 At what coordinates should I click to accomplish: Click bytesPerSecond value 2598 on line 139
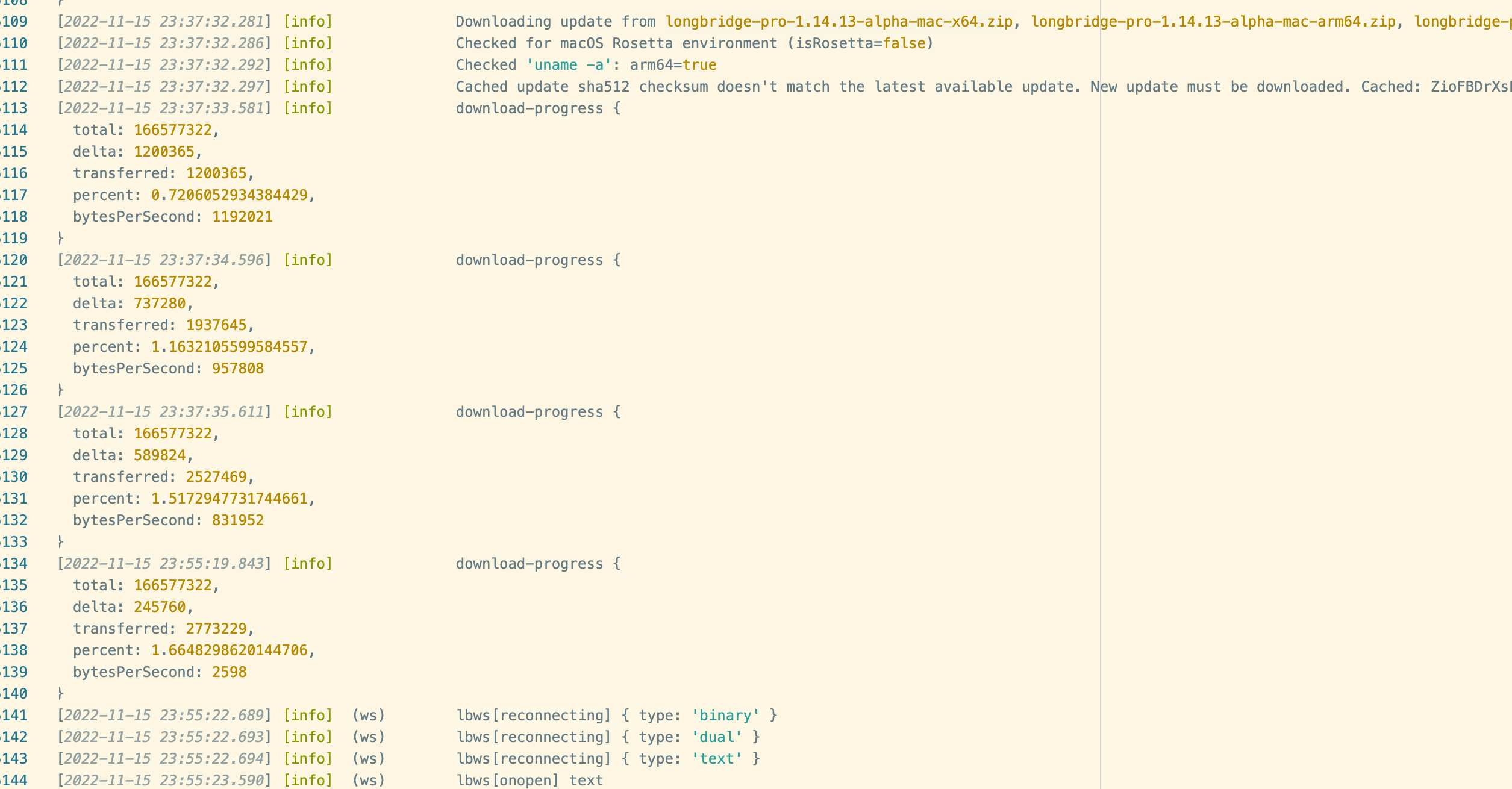point(229,672)
